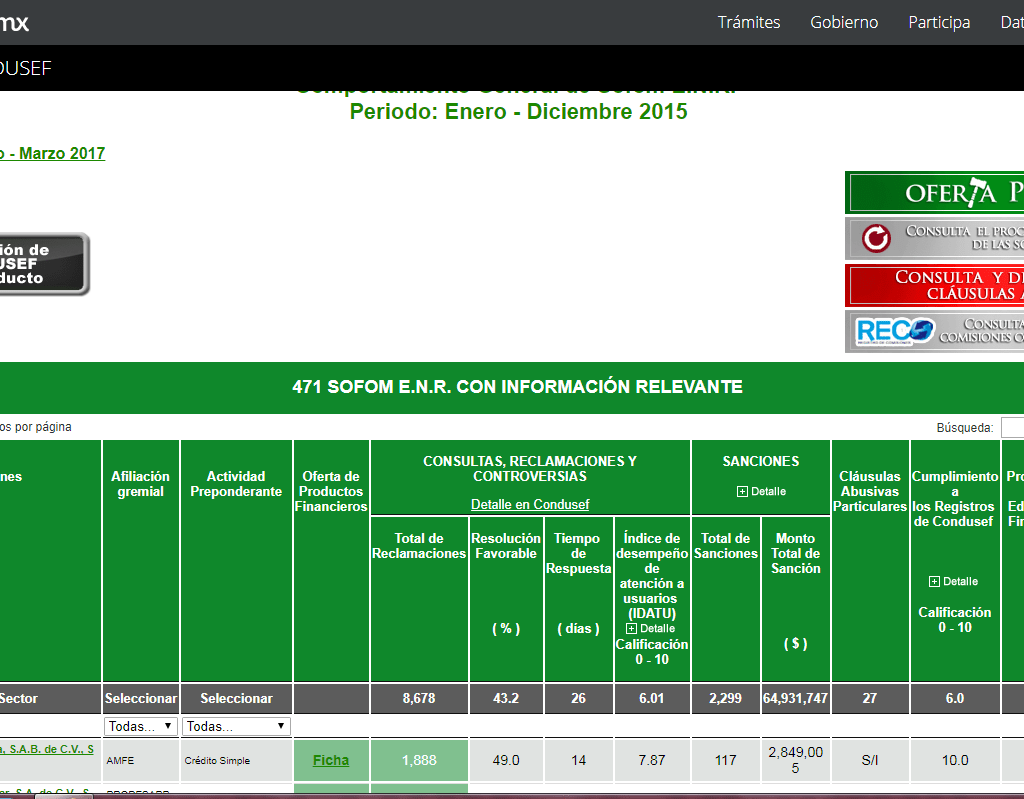Image resolution: width=1024 pixels, height=799 pixels.
Task: Open the RECO comisiones banner
Action: click(935, 331)
